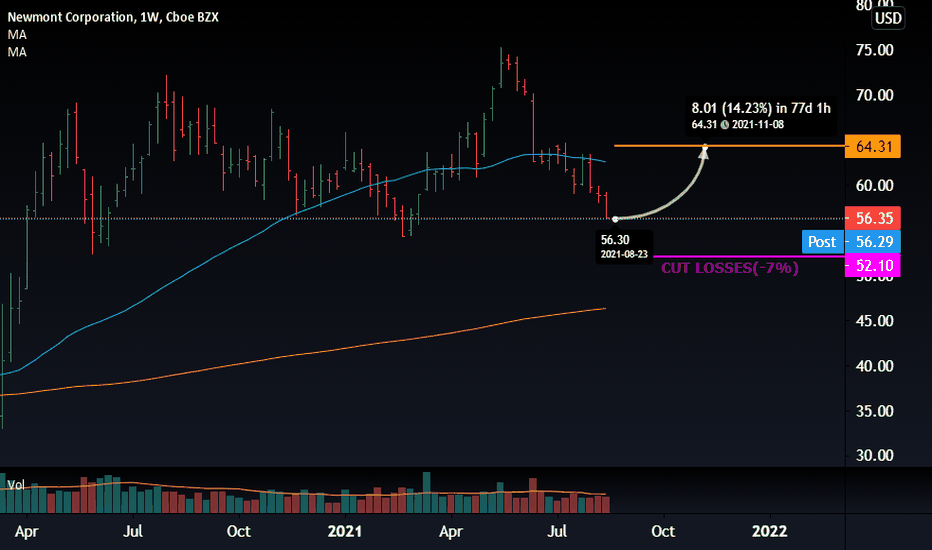Select the first MA indicator label
Image resolution: width=932 pixels, height=550 pixels.
click(x=17, y=35)
